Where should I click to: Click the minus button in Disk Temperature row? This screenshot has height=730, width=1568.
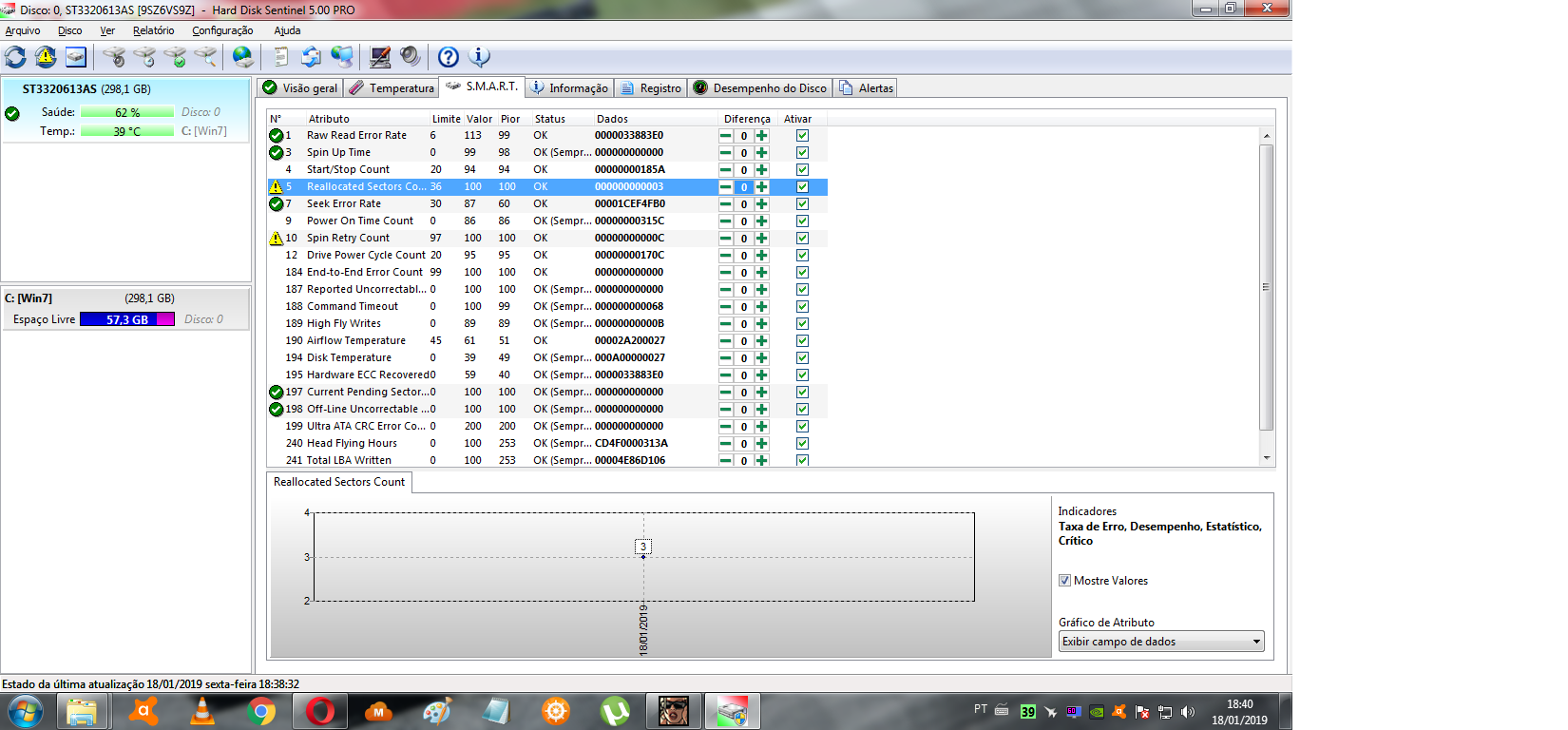(x=726, y=358)
